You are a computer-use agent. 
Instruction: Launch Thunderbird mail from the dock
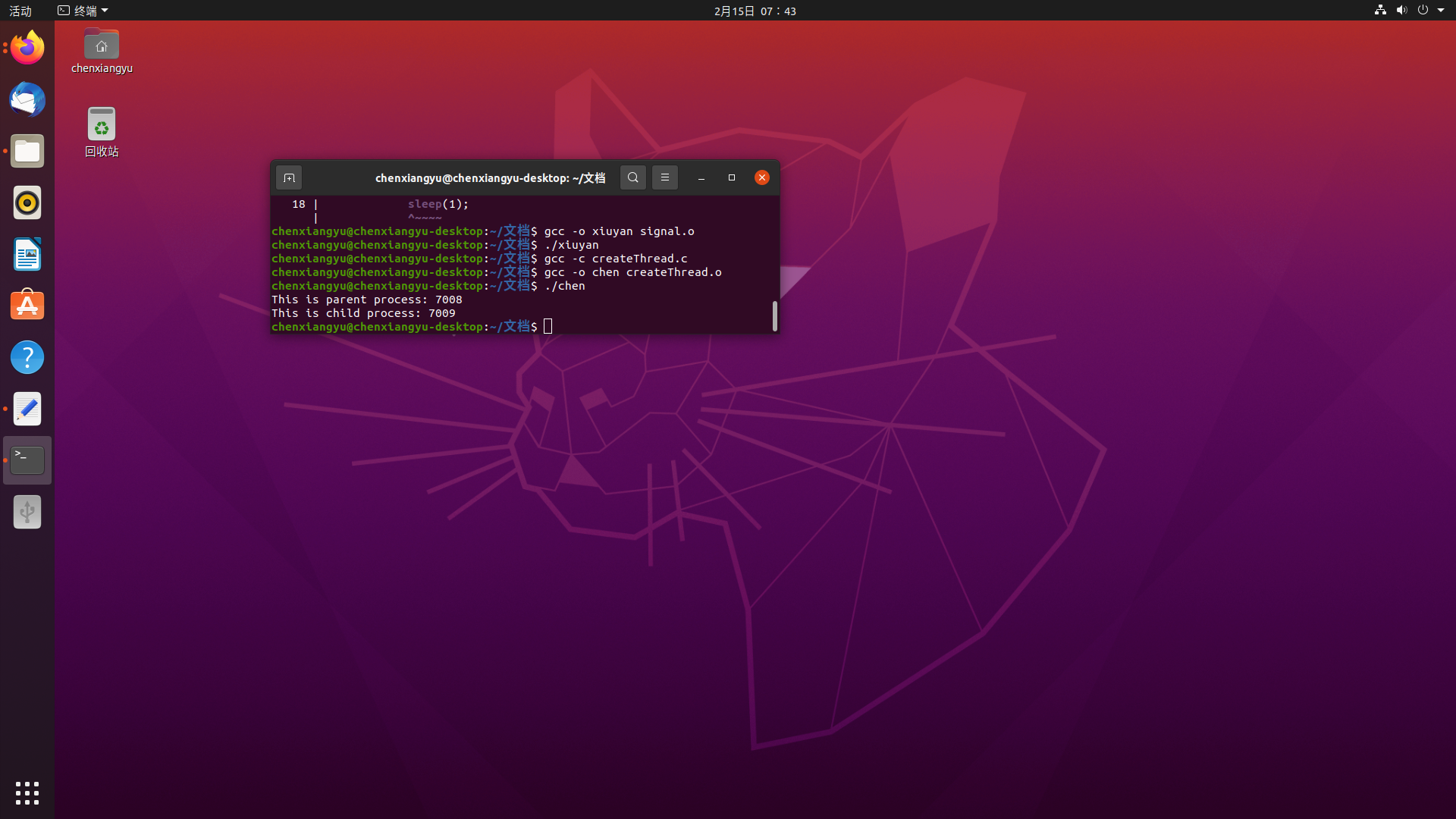pyautogui.click(x=27, y=99)
